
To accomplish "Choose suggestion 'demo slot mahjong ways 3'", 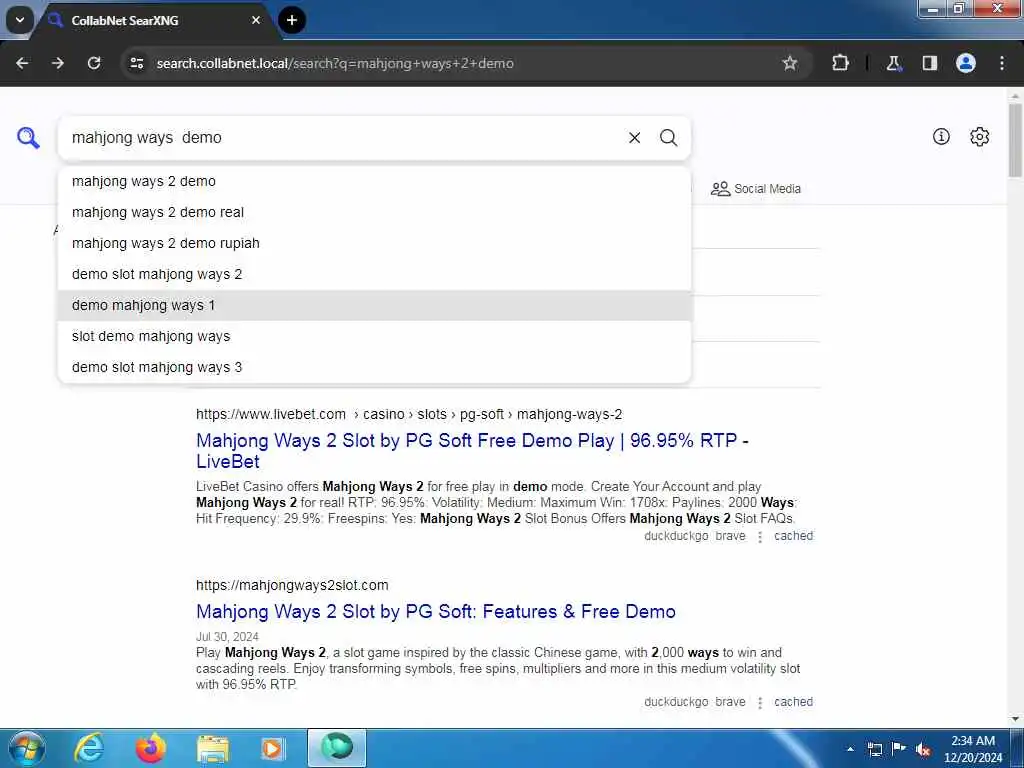I will tap(374, 367).
